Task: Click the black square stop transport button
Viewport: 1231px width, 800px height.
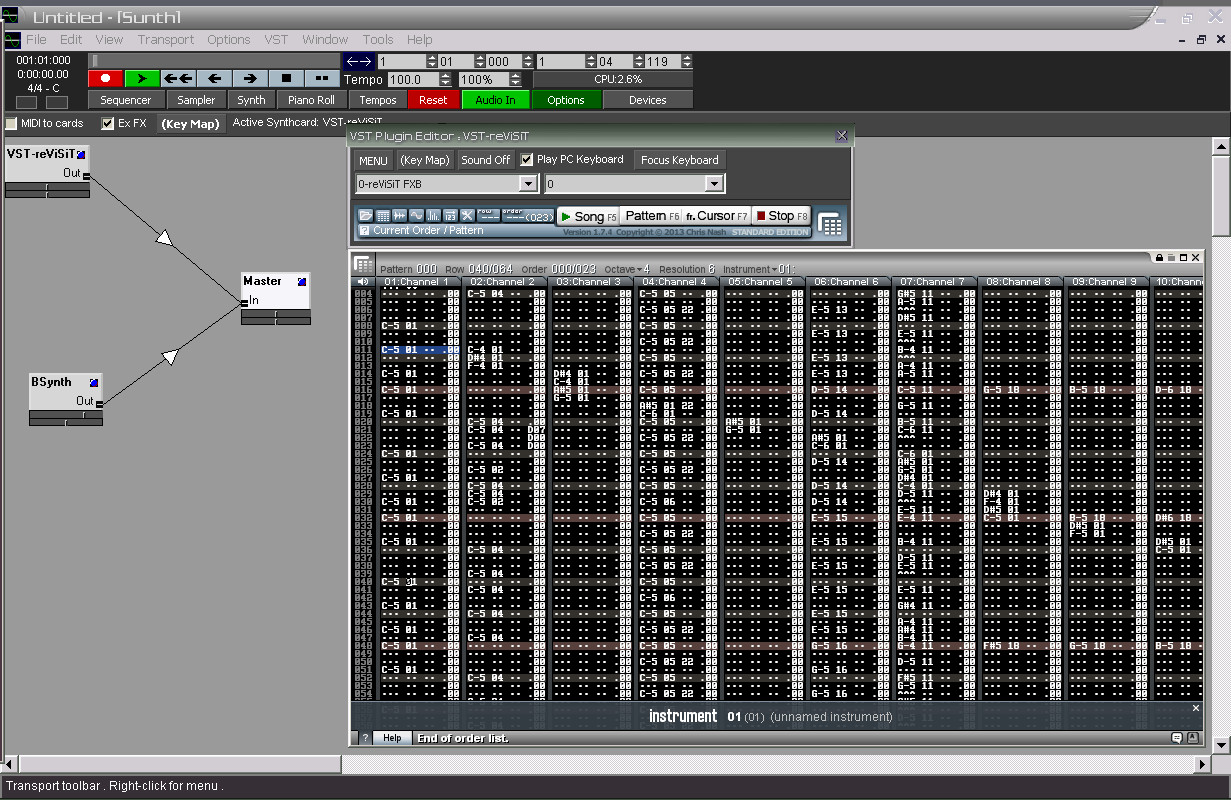Action: click(x=286, y=79)
